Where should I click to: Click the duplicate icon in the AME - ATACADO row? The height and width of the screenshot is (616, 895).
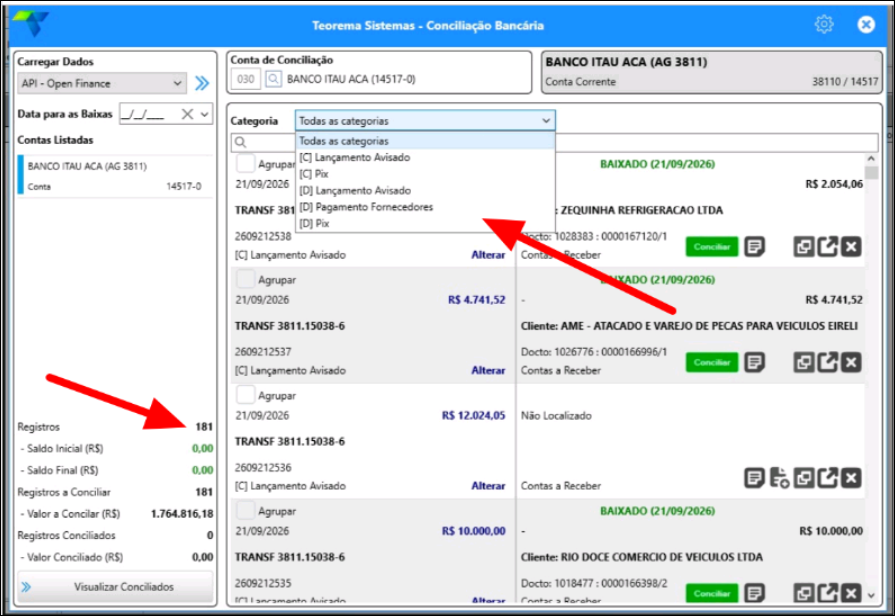pyautogui.click(x=804, y=363)
